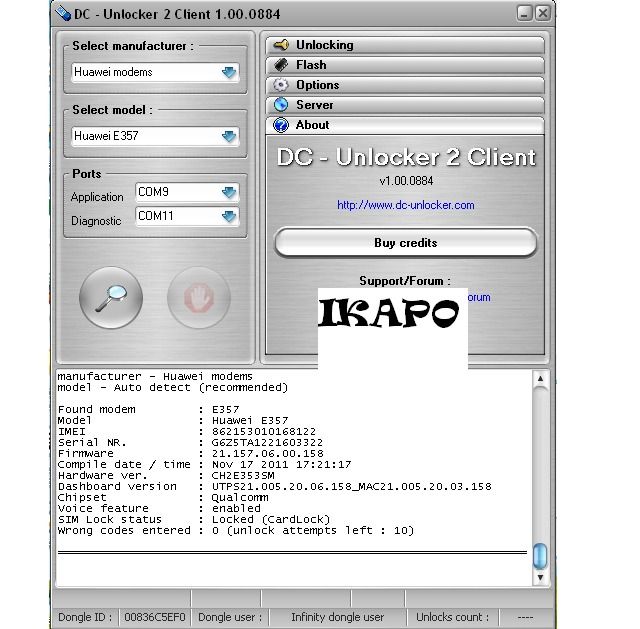
Task: Click the hardware version CH2E353SM
Action: 243,476
